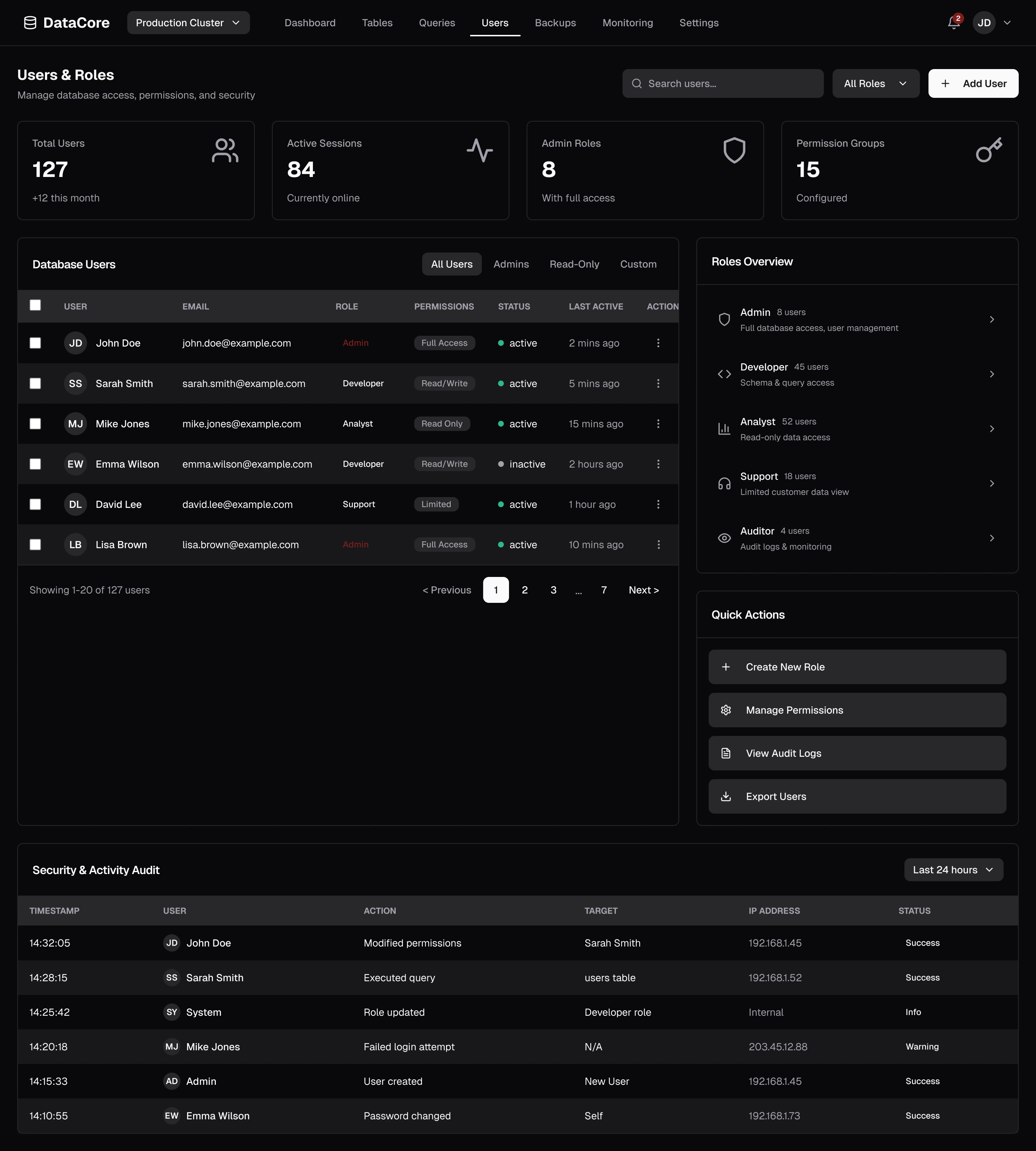This screenshot has height=1151, width=1036.
Task: Click the Analyst role bar chart icon
Action: pyautogui.click(x=724, y=429)
